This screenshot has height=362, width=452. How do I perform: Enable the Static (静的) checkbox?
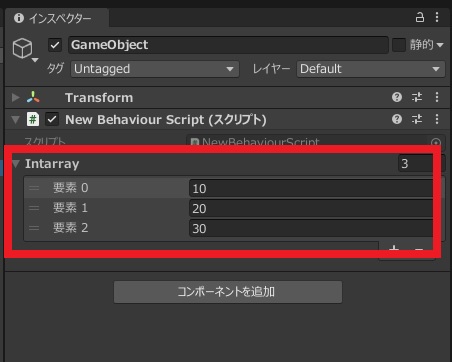399,45
